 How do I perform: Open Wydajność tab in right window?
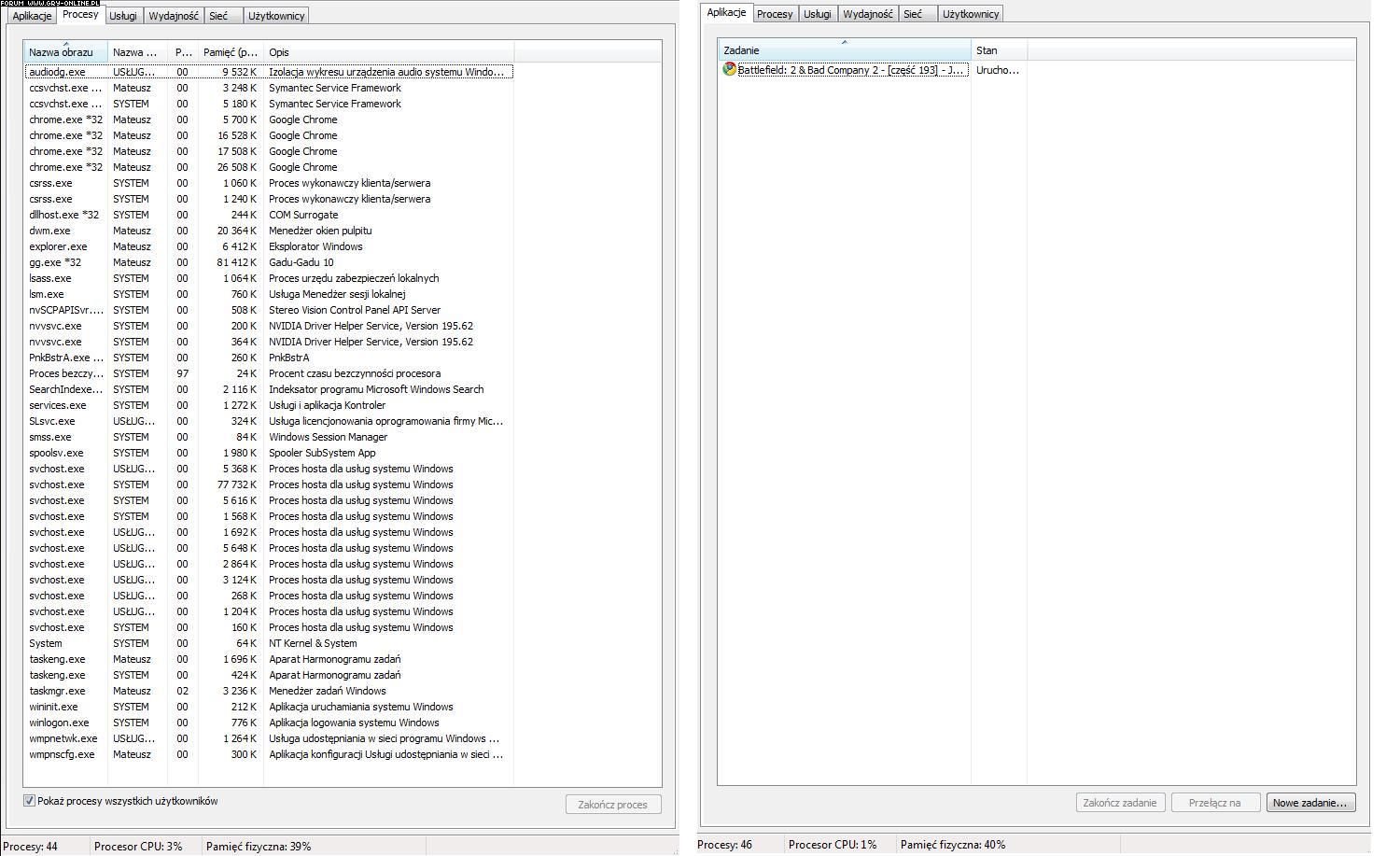[x=868, y=14]
